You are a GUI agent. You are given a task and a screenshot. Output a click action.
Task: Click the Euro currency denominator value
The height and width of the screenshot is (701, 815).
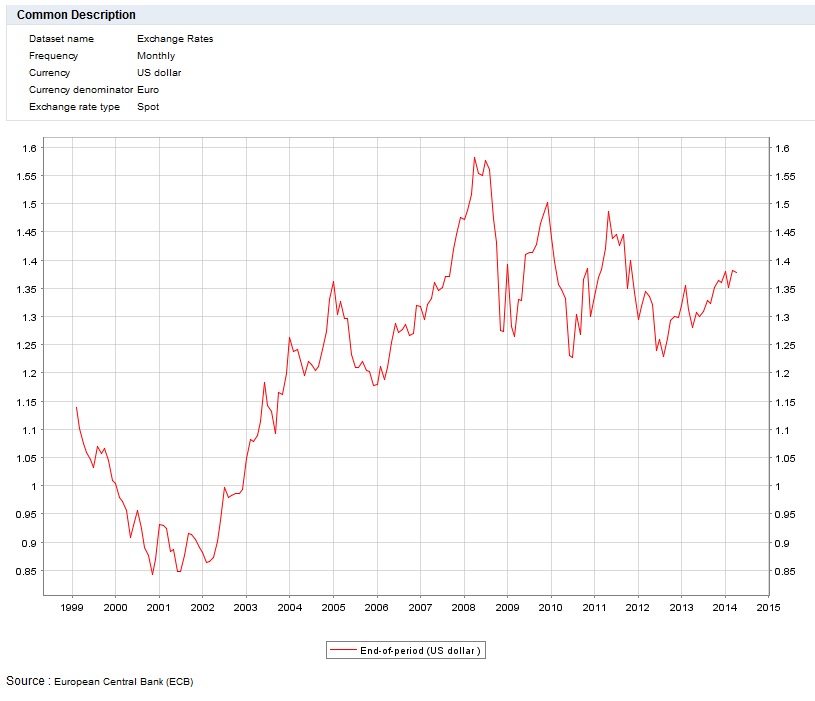tap(148, 90)
